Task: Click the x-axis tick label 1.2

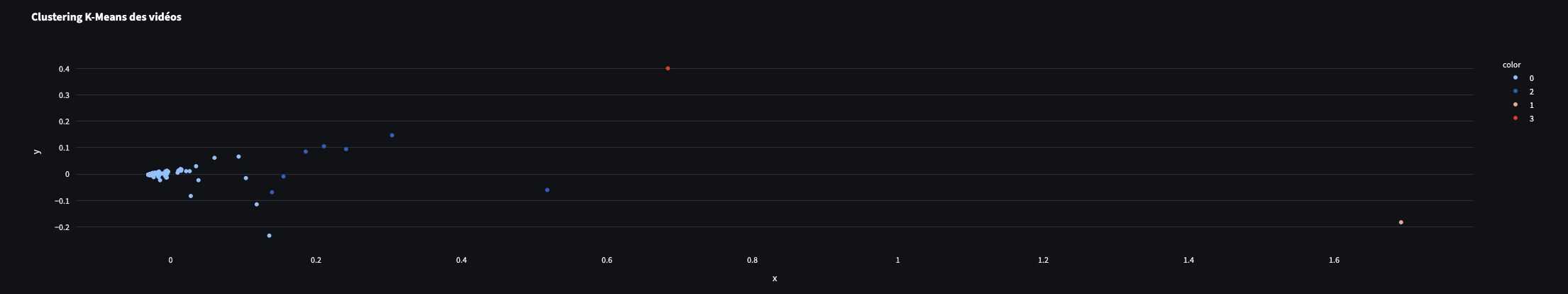Action: click(1043, 260)
